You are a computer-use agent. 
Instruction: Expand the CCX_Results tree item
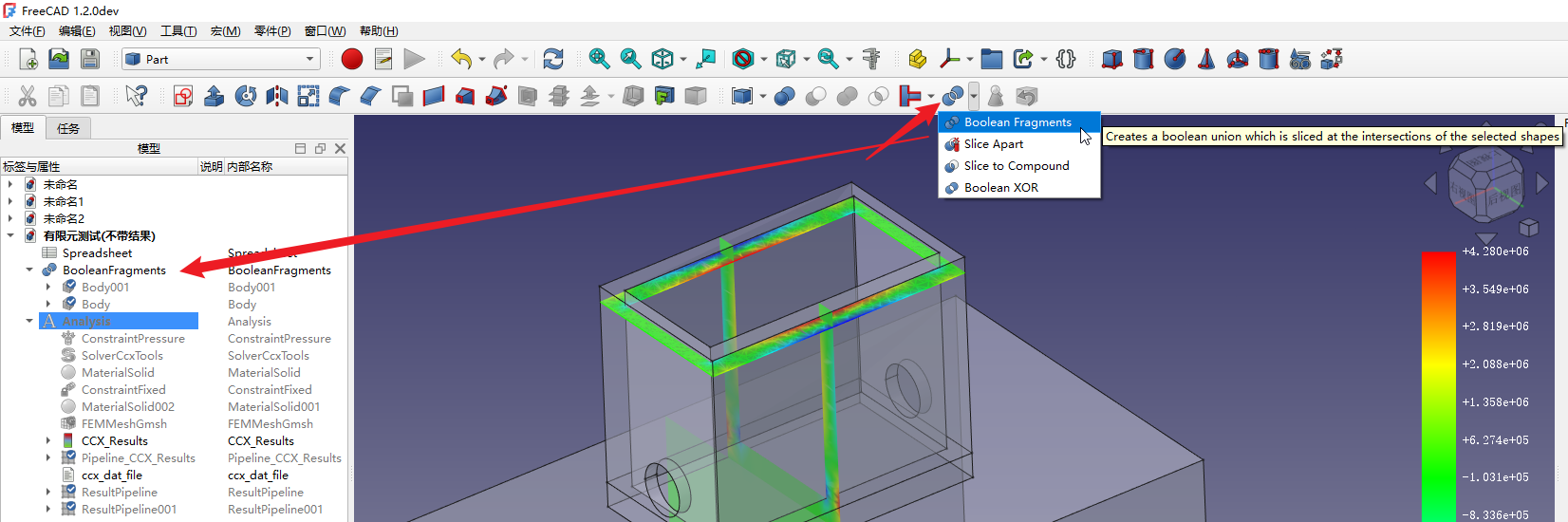point(48,441)
